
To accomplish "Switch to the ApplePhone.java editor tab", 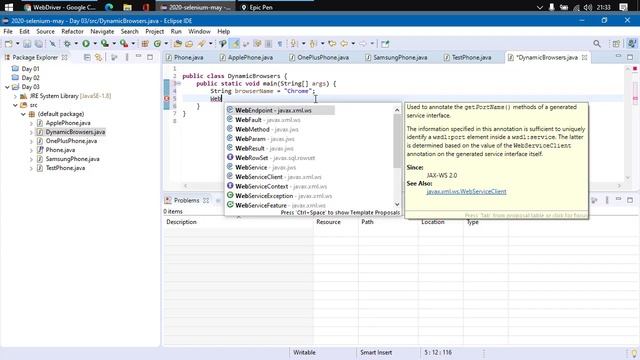I will 247,58.
